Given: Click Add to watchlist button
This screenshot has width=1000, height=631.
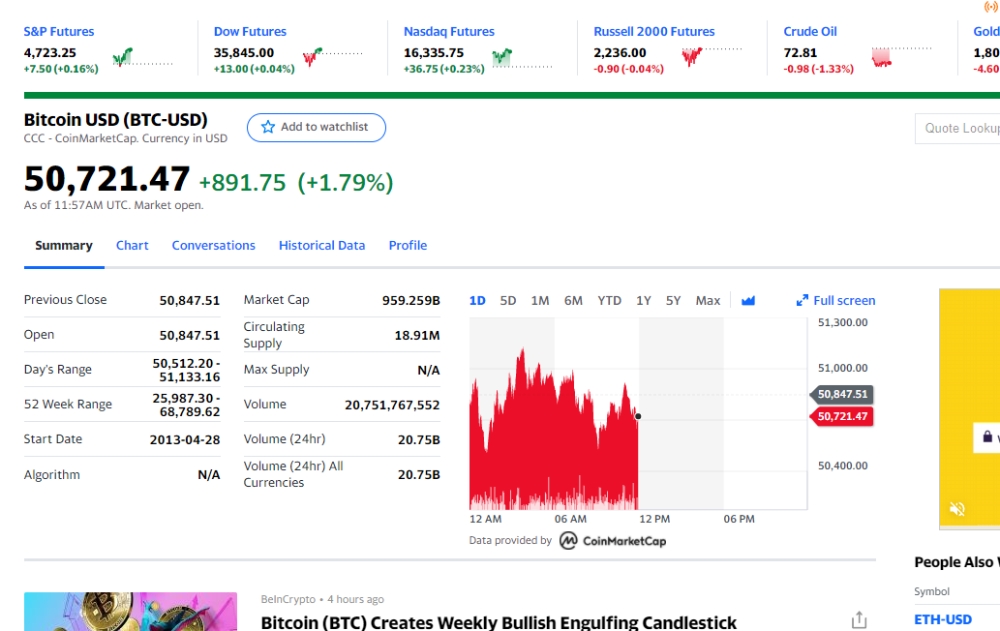Looking at the screenshot, I should point(316,127).
